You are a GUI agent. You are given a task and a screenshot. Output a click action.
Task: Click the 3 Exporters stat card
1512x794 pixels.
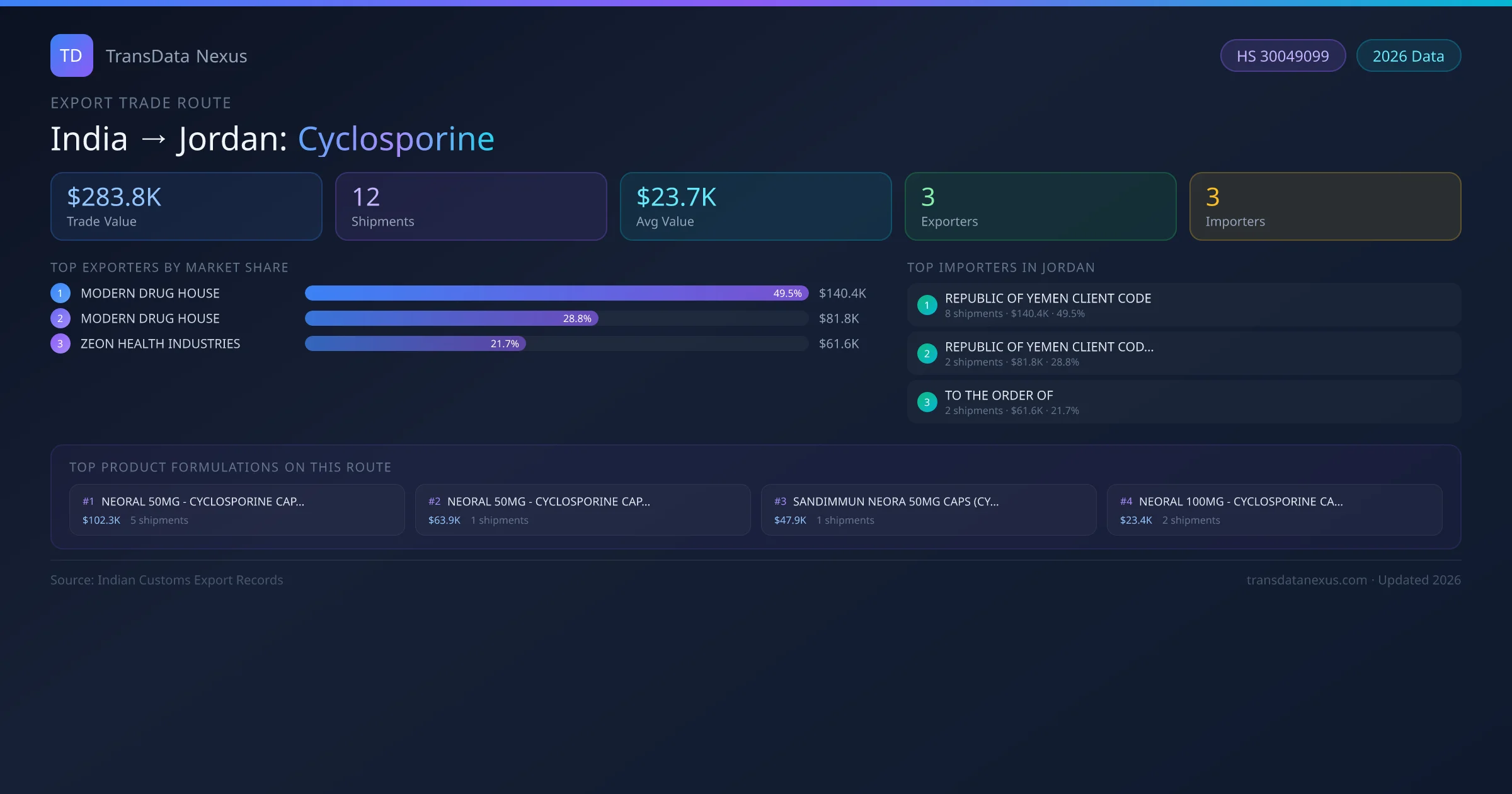coord(1040,207)
